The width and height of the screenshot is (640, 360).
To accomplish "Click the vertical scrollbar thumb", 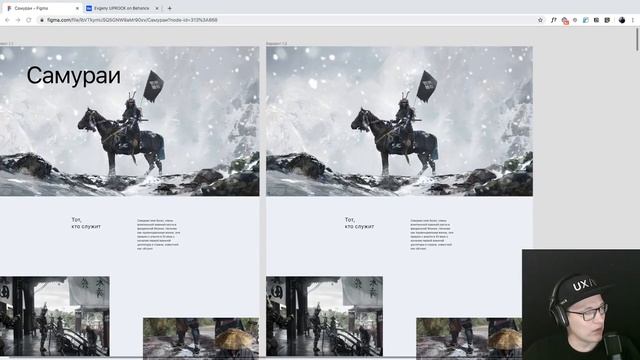I will click(x=637, y=40).
